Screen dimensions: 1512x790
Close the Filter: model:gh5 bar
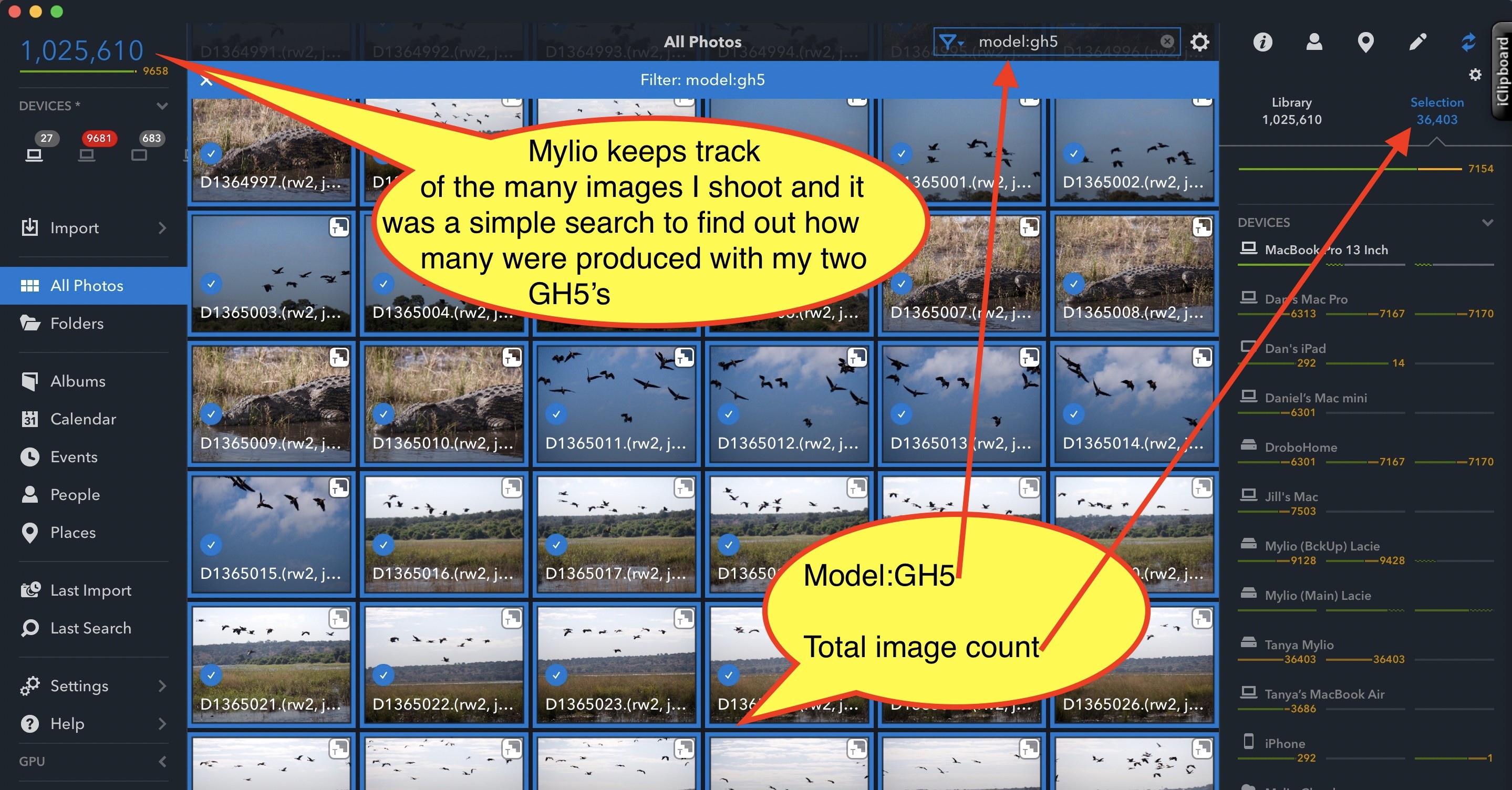pyautogui.click(x=206, y=80)
